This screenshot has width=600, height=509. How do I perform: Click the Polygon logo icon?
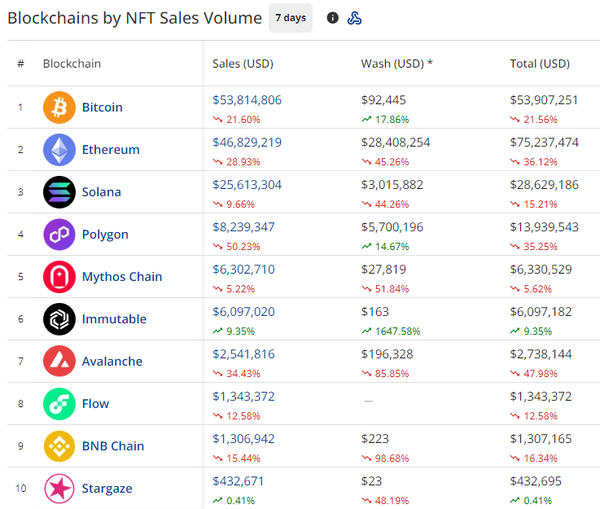point(59,234)
